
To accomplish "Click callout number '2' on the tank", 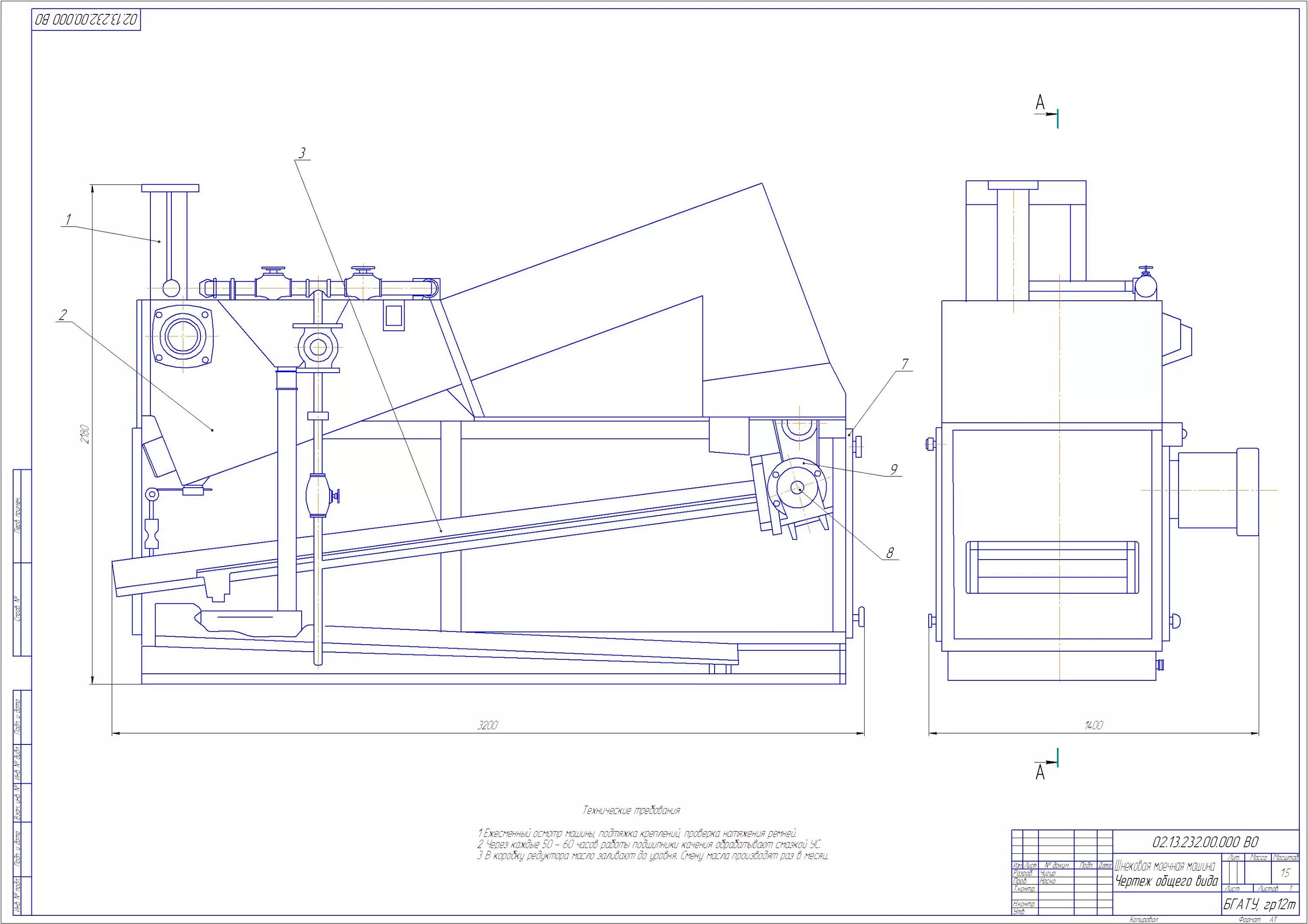I will 63,314.
